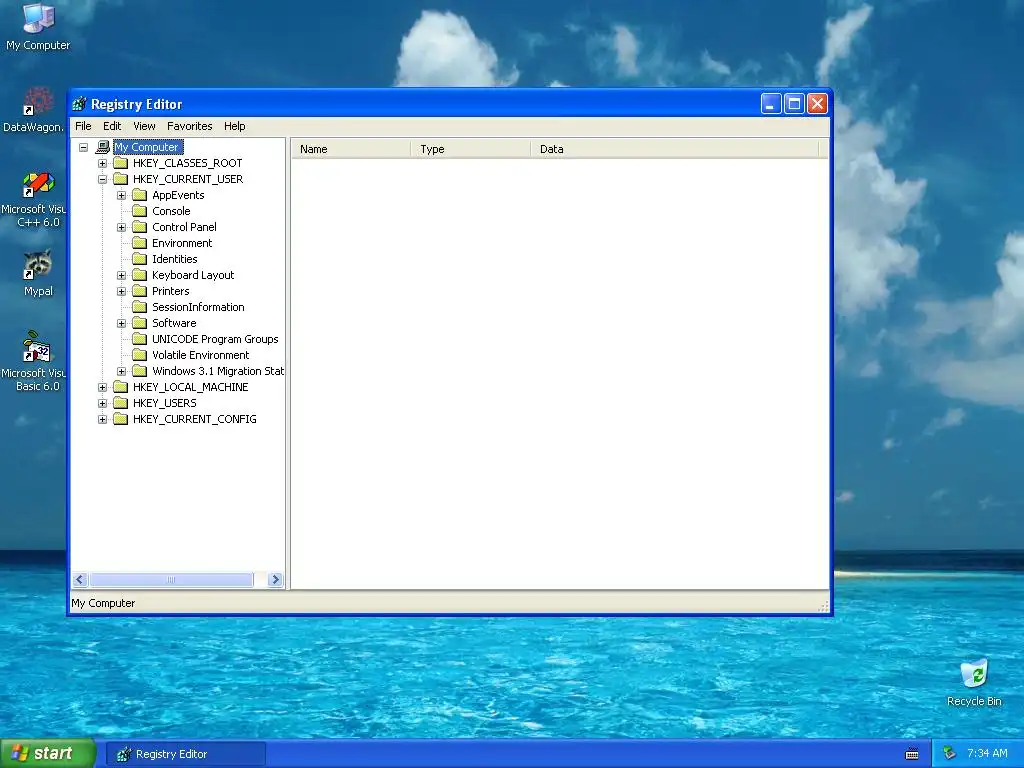The width and height of the screenshot is (1024, 768).
Task: Open the Help menu
Action: coord(234,126)
